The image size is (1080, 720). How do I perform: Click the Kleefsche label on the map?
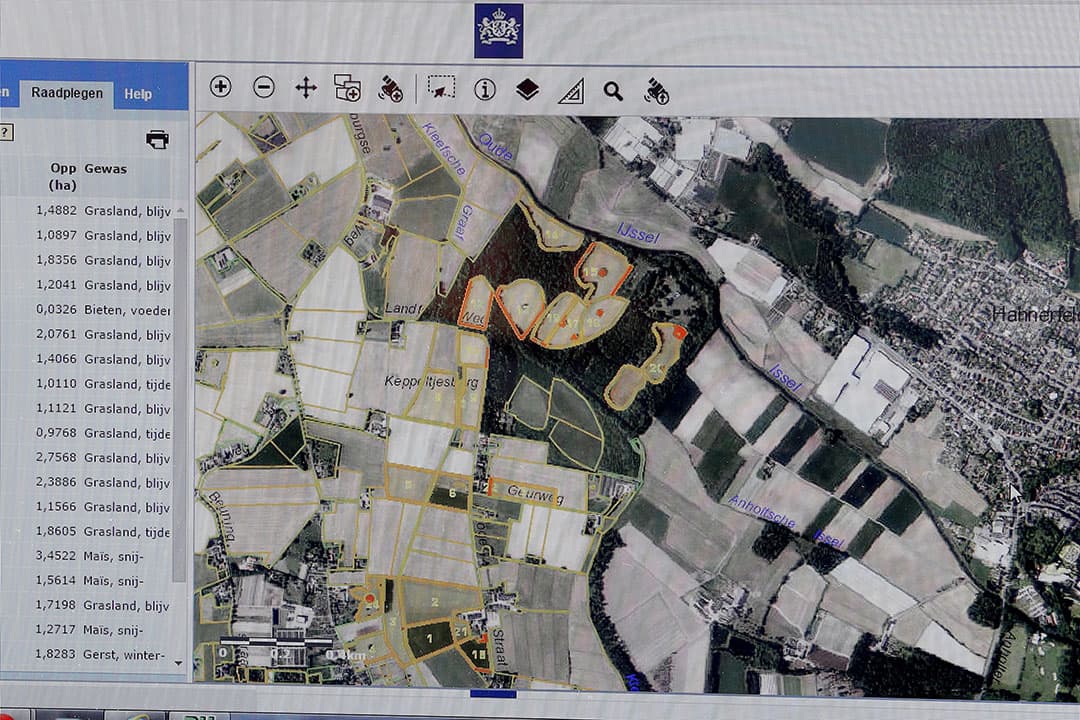pyautogui.click(x=444, y=148)
